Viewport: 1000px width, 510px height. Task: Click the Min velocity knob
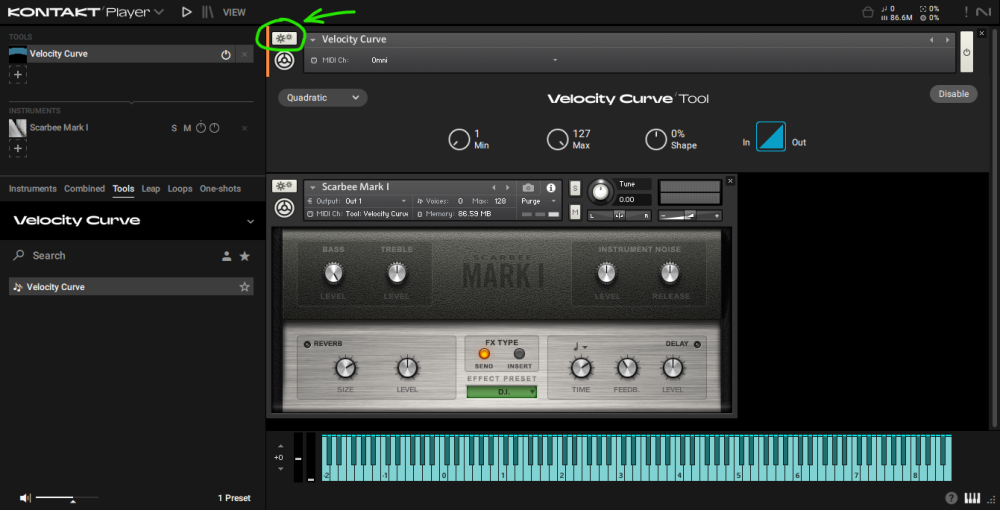pos(459,140)
